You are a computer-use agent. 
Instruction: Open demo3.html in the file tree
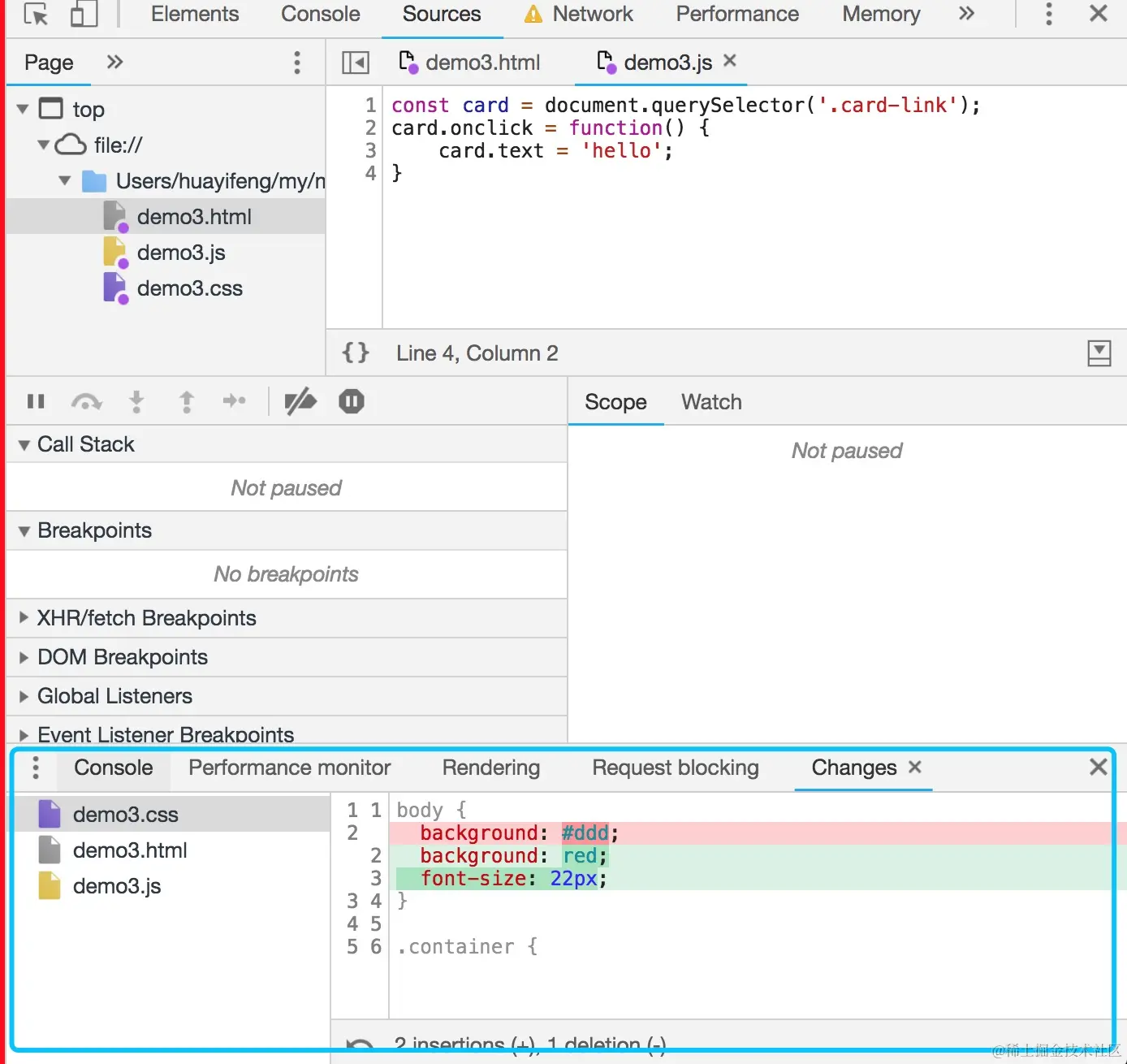pos(166,217)
